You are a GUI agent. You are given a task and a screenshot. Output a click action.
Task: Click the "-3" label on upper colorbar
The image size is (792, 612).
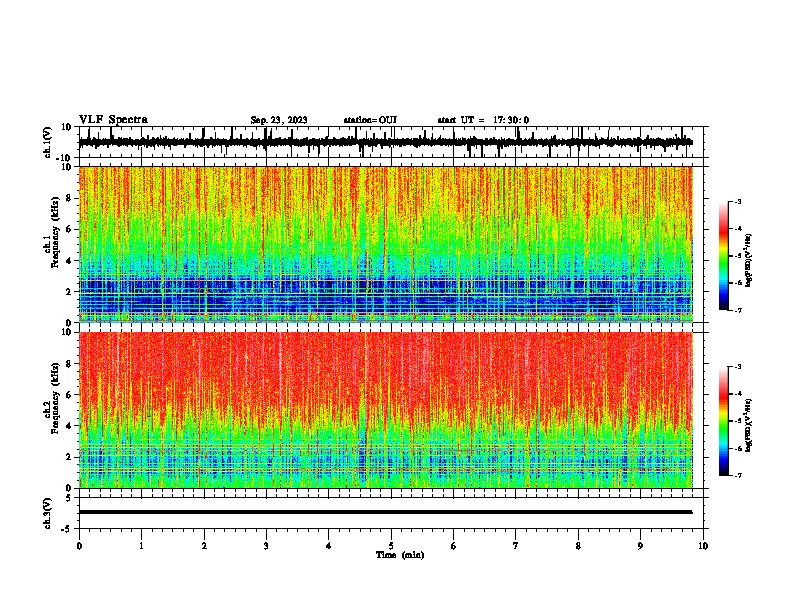(x=738, y=201)
